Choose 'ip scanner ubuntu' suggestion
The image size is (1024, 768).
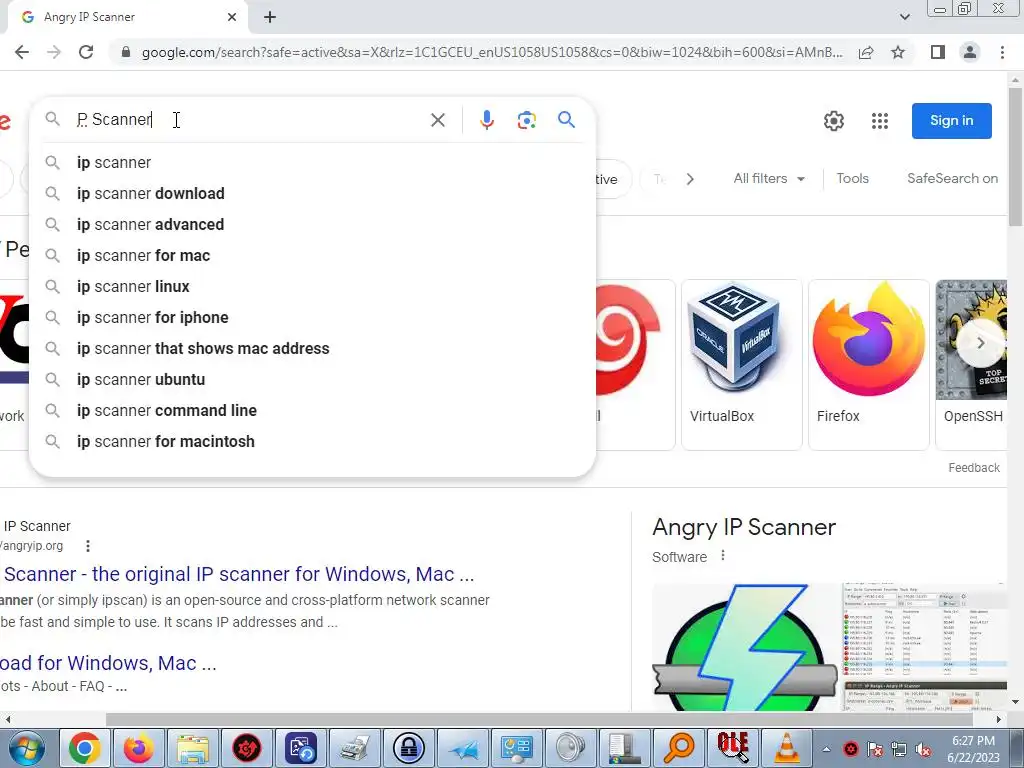click(x=312, y=379)
